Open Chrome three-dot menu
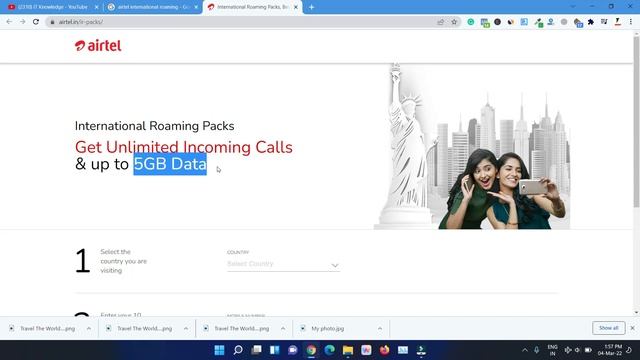This screenshot has height=360, width=640. [631, 22]
